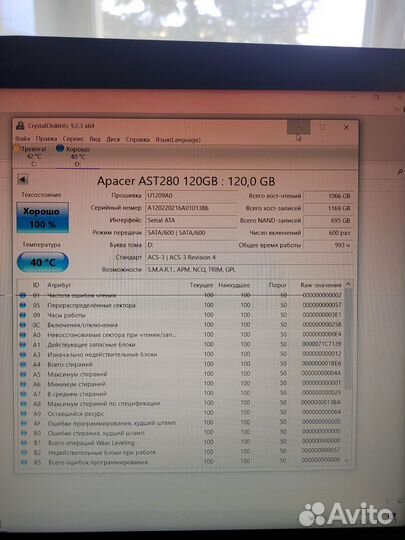Select row A4 Всего стираний
The width and height of the screenshot is (405, 540).
click(180, 364)
